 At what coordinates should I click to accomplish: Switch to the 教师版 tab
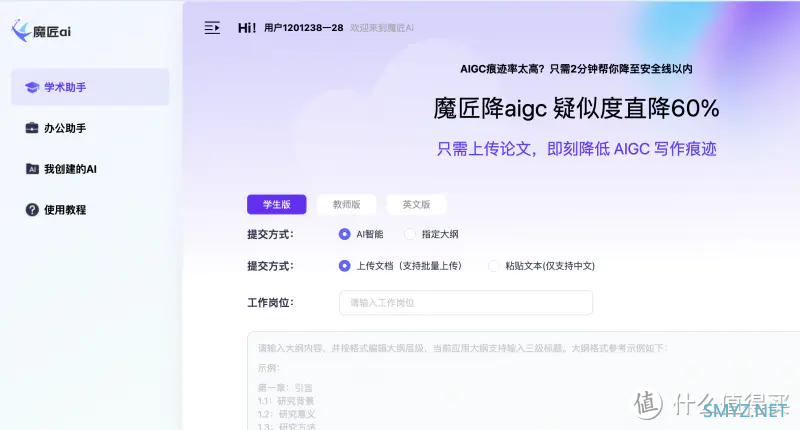coord(346,205)
